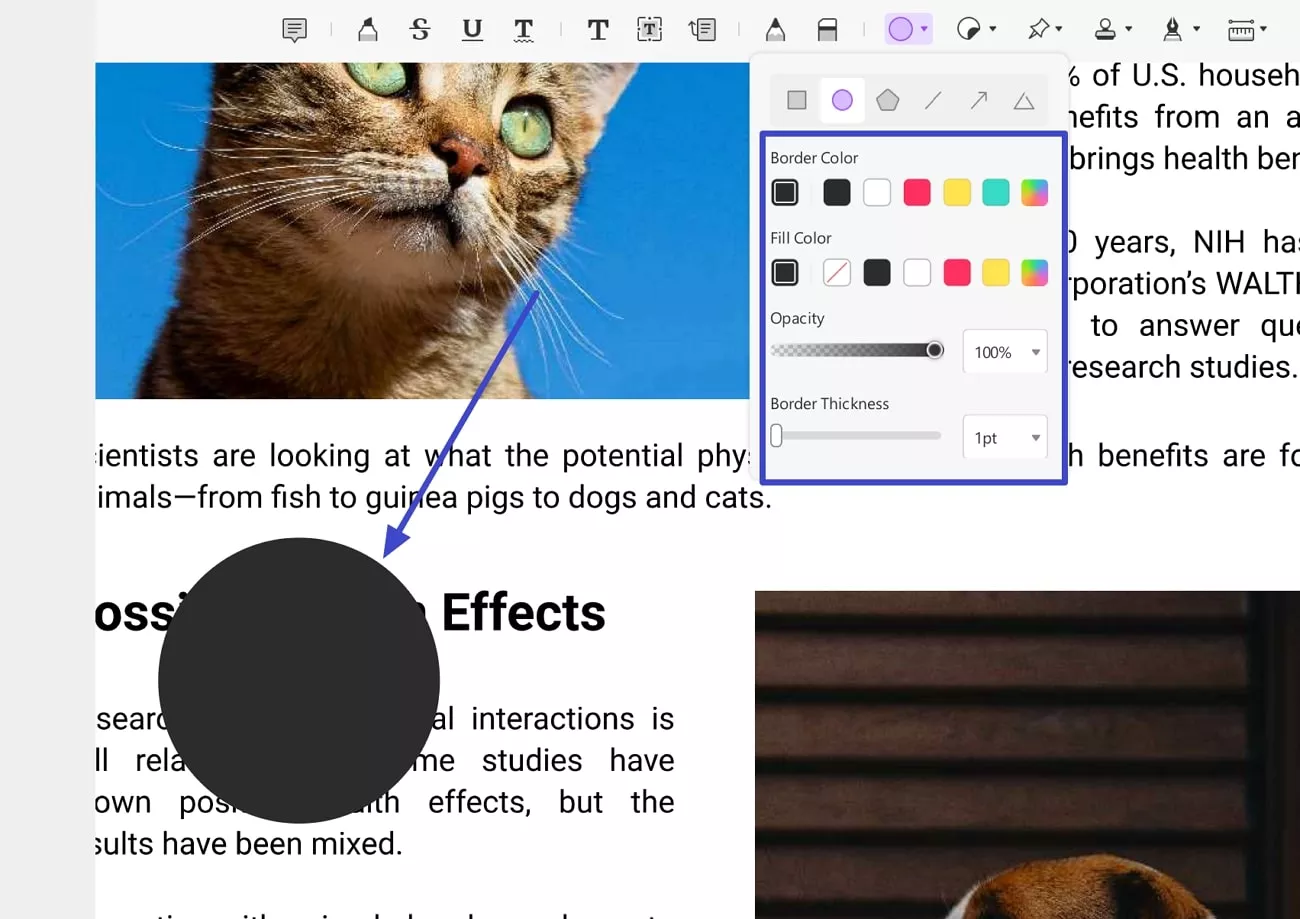Select the eraser tool
1300x919 pixels.
[x=827, y=30]
